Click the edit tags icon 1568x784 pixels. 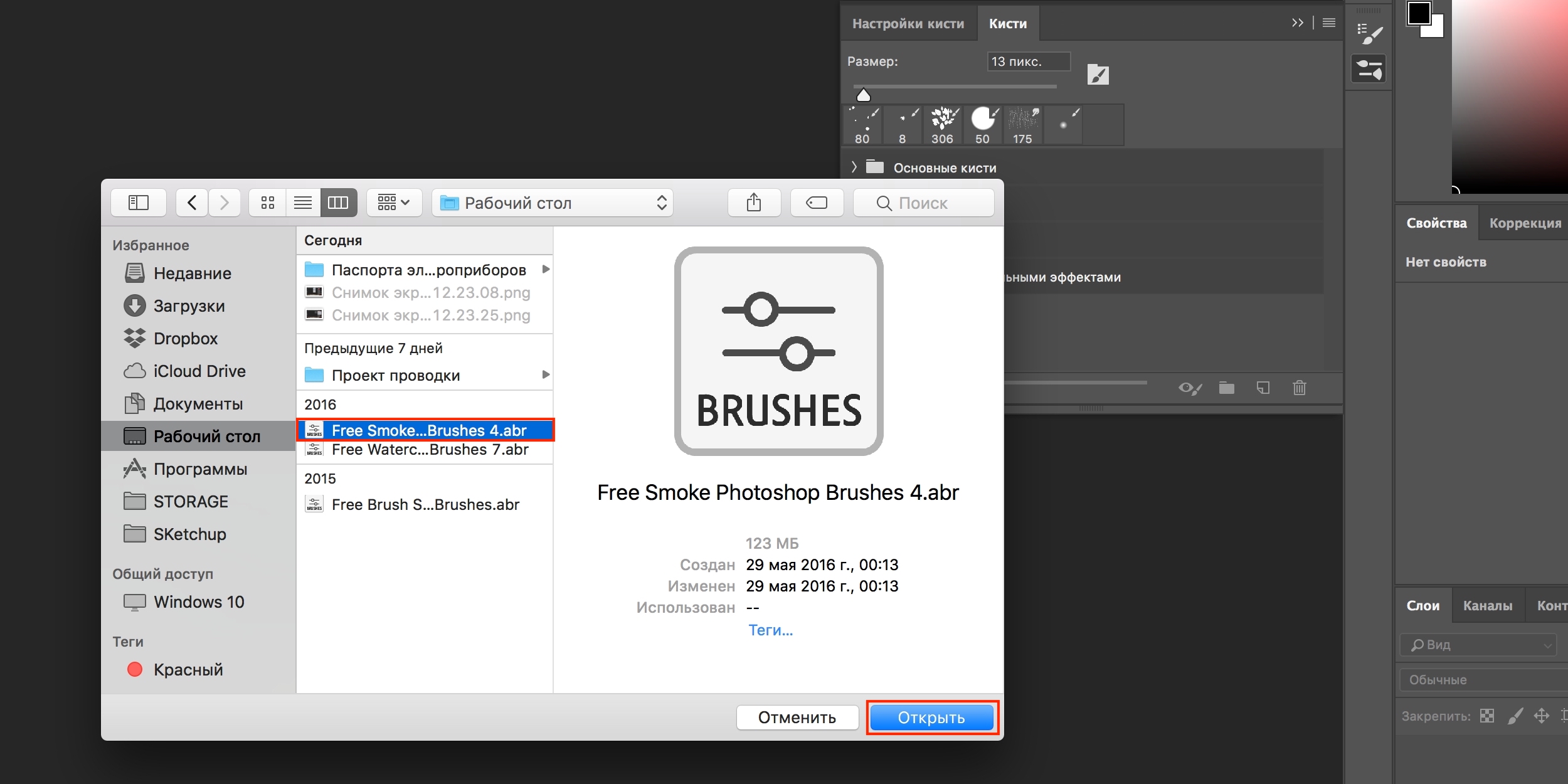pos(817,203)
